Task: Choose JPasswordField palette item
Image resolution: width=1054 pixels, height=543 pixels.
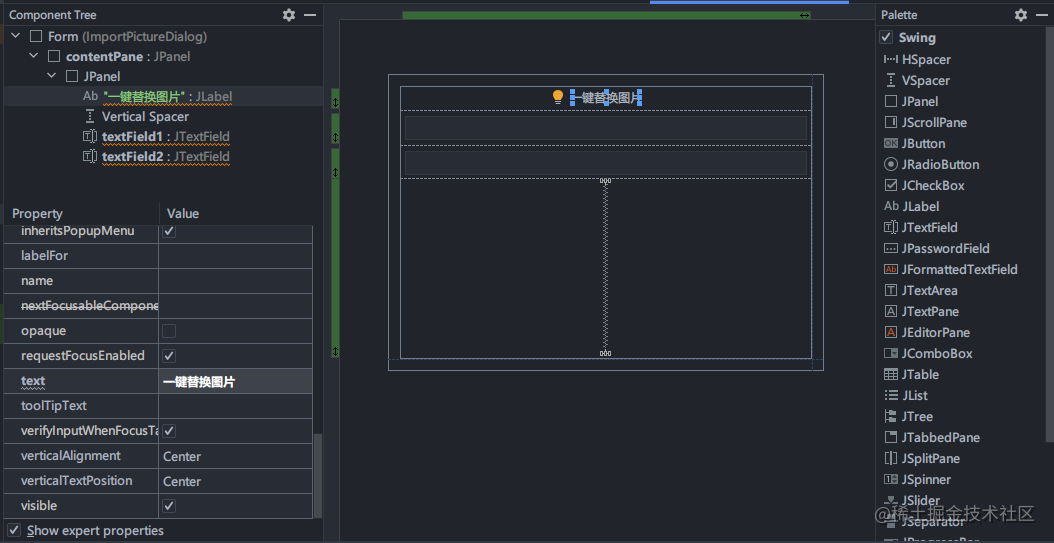Action: (936, 249)
